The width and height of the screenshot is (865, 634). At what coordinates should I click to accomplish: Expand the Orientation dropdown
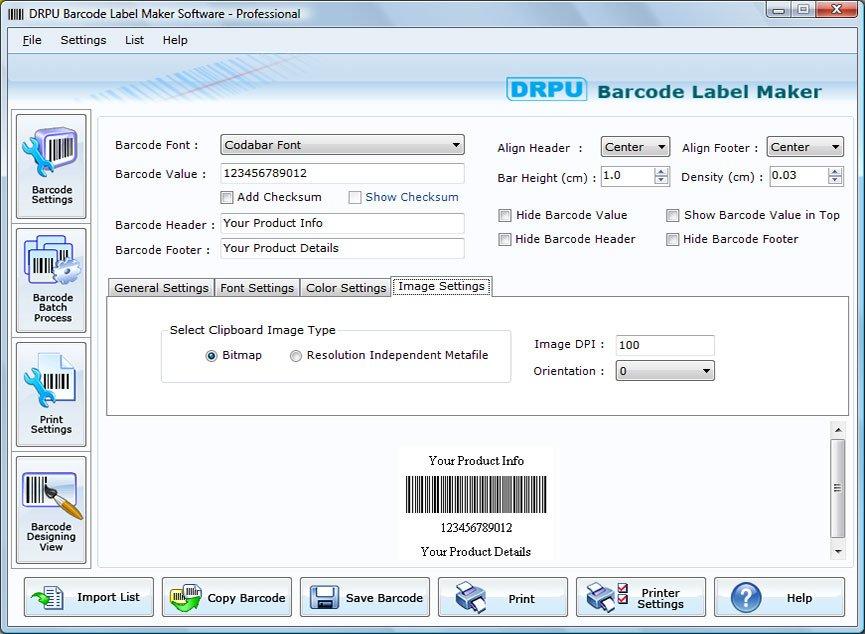706,371
